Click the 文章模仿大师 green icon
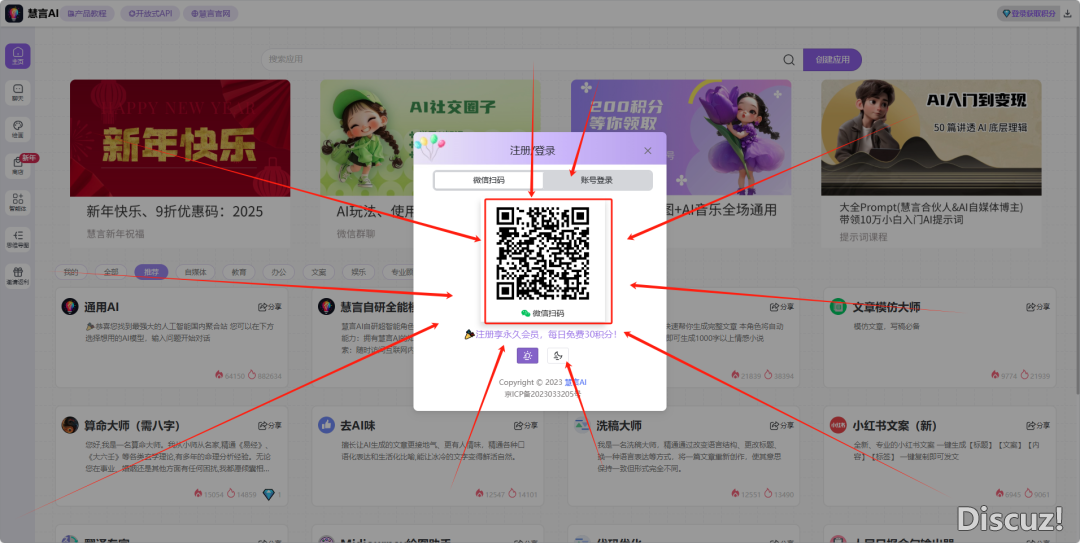The width and height of the screenshot is (1080, 543). pyautogui.click(x=838, y=307)
